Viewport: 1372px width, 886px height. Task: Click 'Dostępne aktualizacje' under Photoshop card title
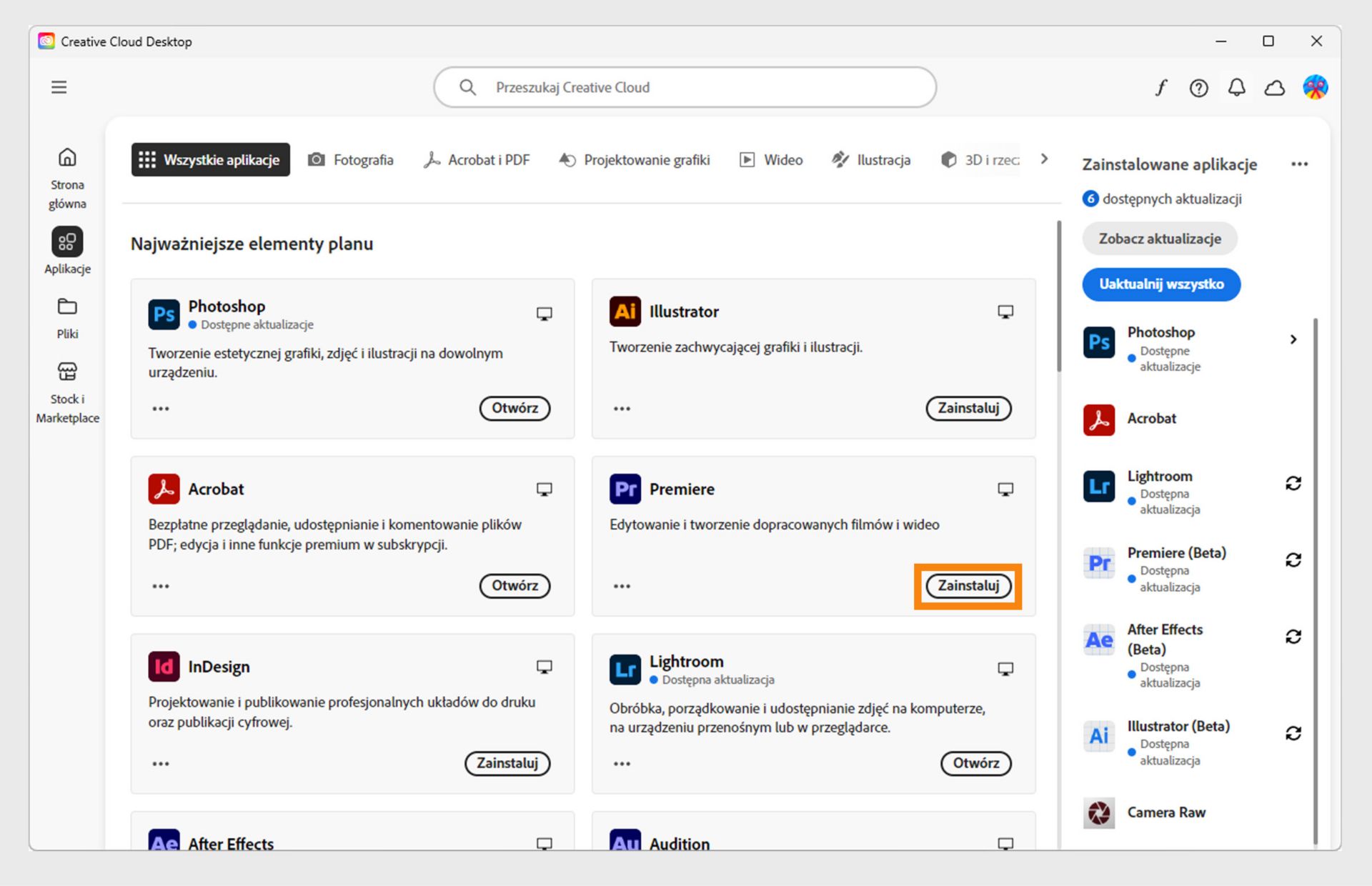pyautogui.click(x=257, y=324)
